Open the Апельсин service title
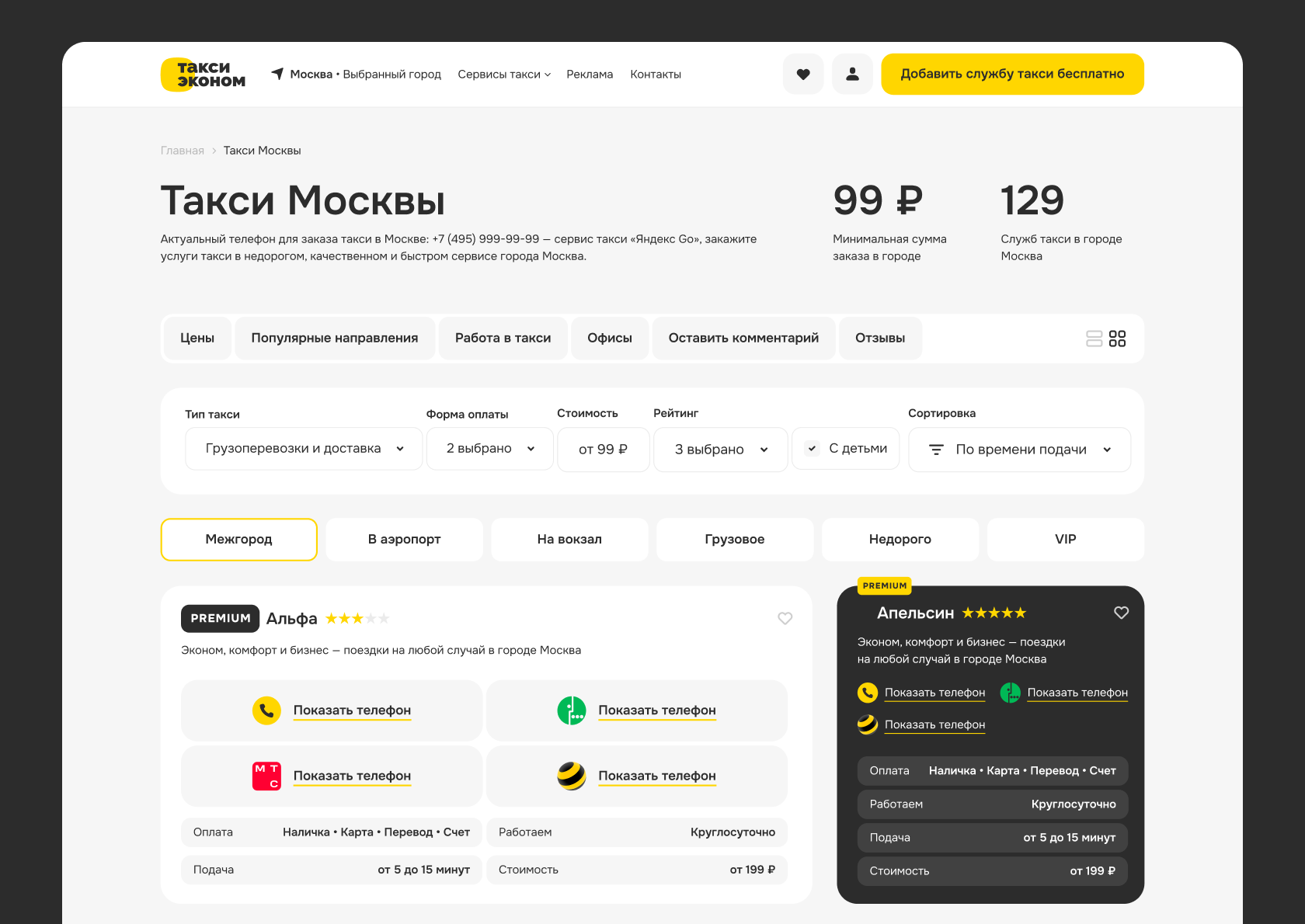 tap(915, 613)
